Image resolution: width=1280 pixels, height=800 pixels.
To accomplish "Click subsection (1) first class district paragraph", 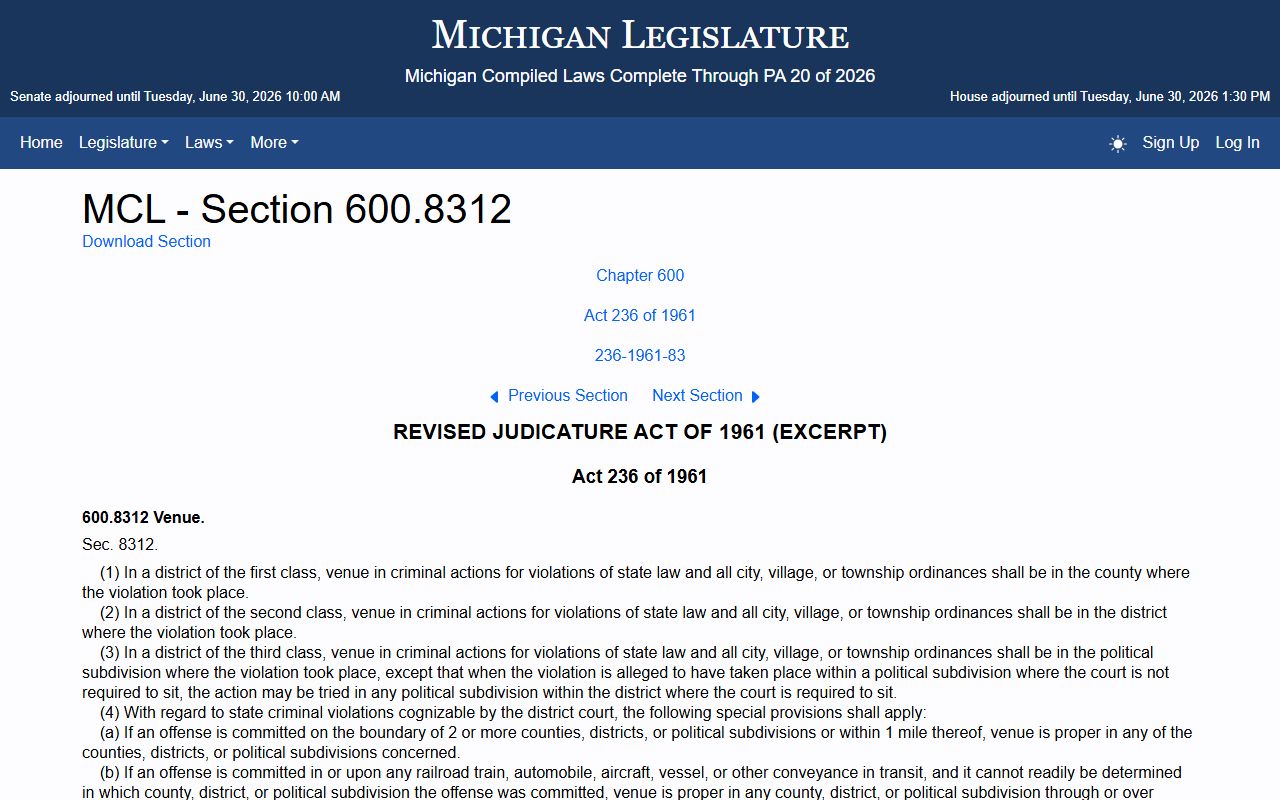I will (x=636, y=583).
